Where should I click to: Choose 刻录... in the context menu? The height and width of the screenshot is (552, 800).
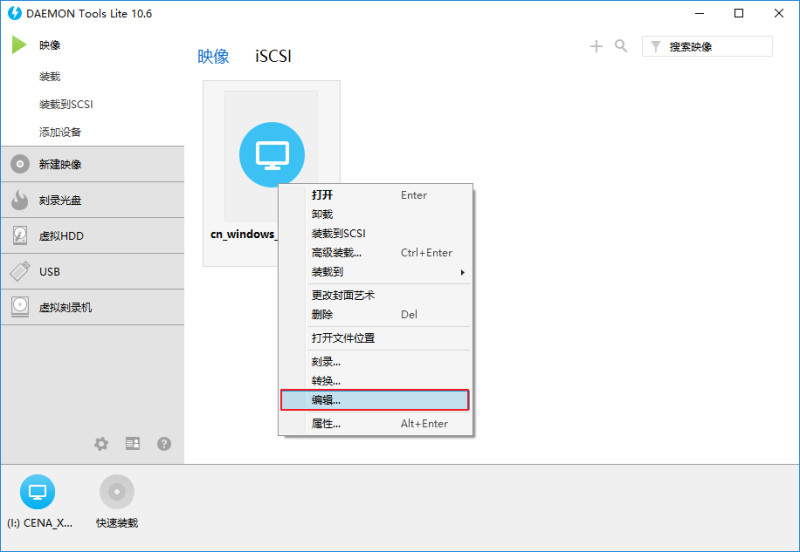375,362
